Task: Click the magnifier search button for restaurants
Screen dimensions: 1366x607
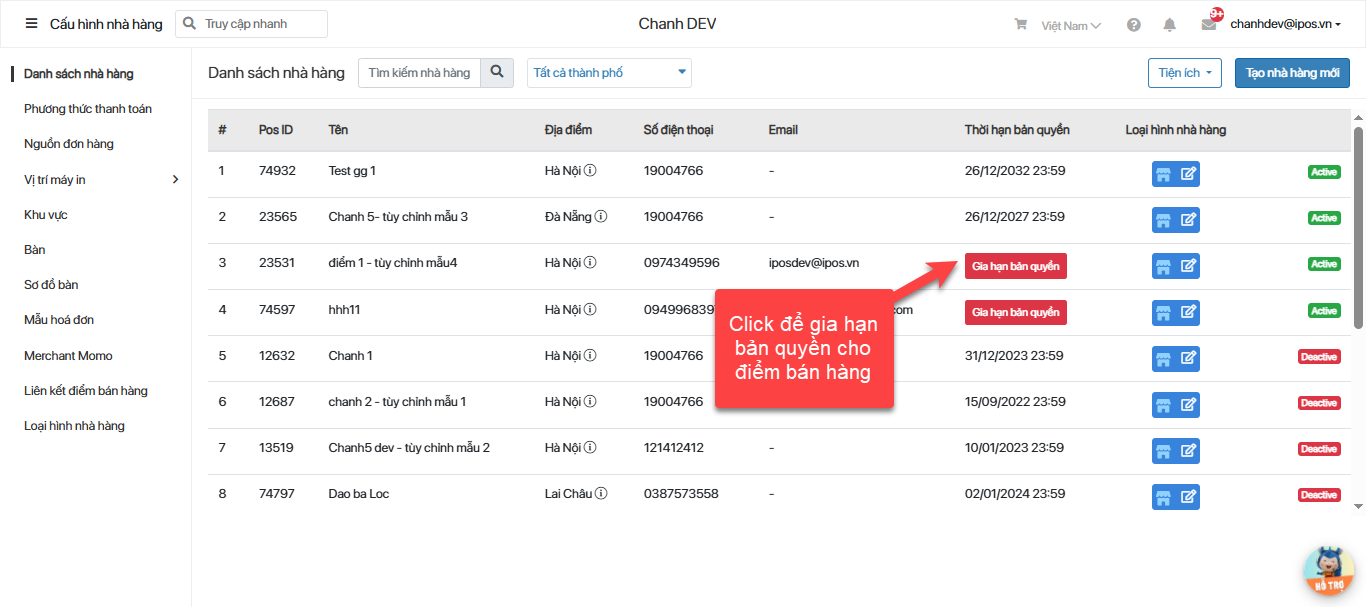Action: pos(496,73)
